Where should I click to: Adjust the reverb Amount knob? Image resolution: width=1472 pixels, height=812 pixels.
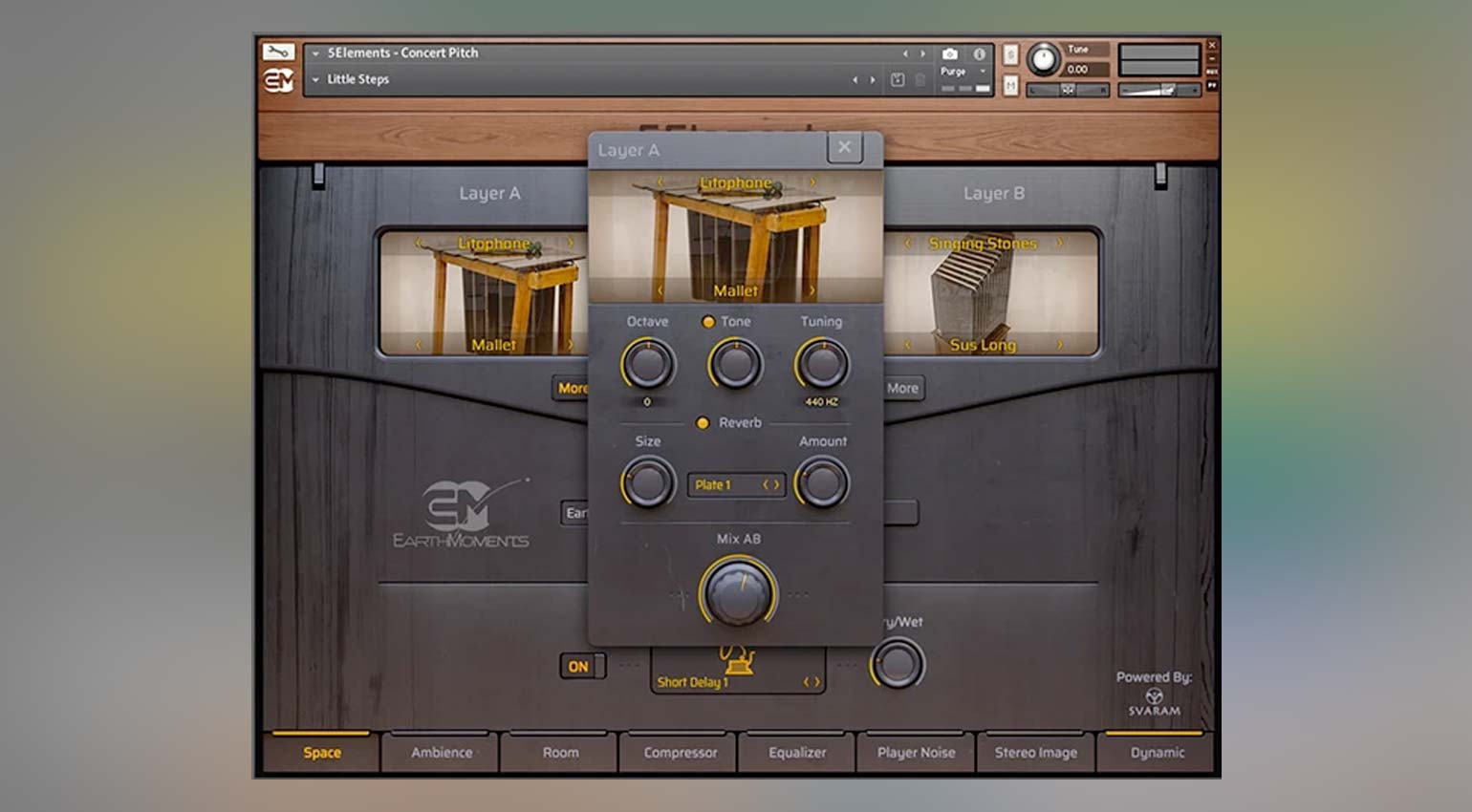point(822,483)
